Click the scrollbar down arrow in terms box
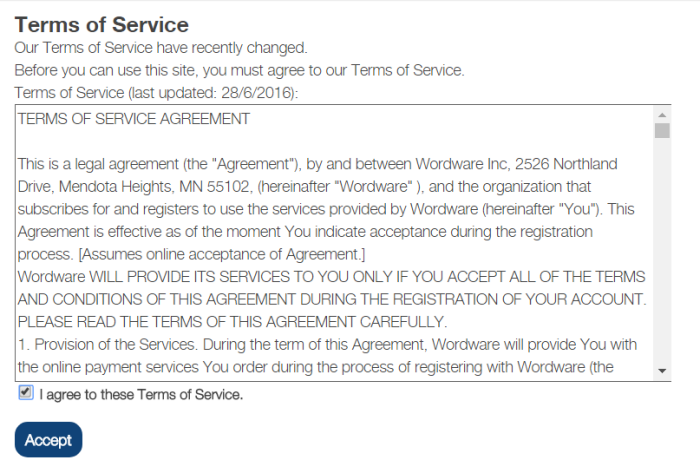700x473 pixels. click(662, 371)
